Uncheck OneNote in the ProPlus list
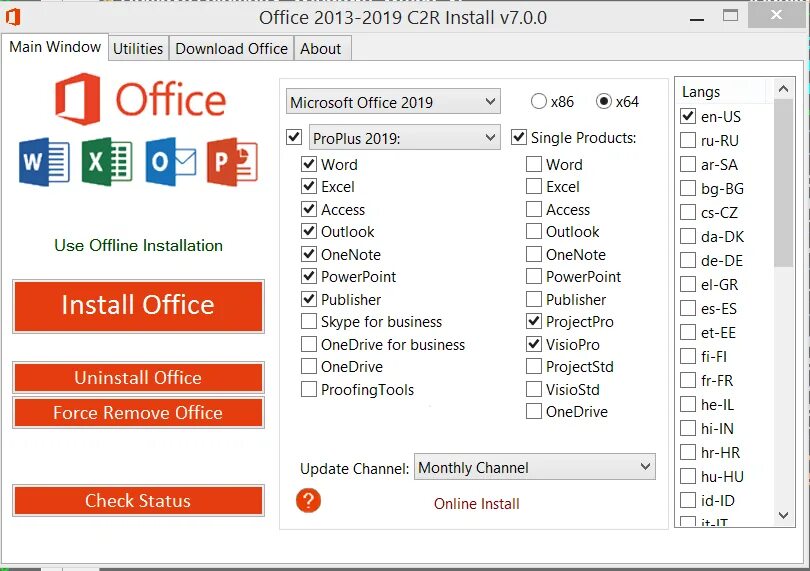The image size is (810, 571). pos(309,254)
